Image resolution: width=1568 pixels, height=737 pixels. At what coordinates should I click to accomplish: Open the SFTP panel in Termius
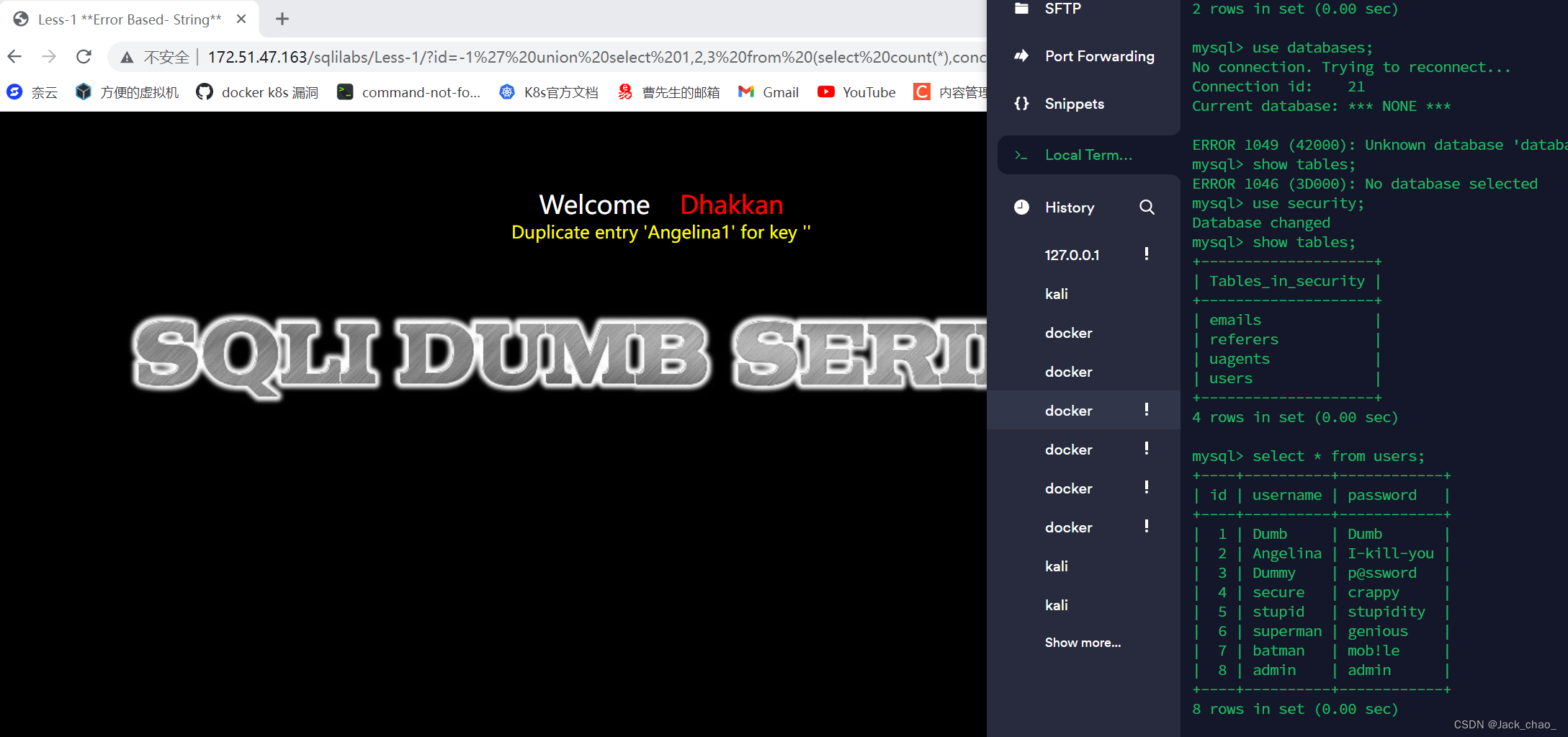pos(1063,9)
